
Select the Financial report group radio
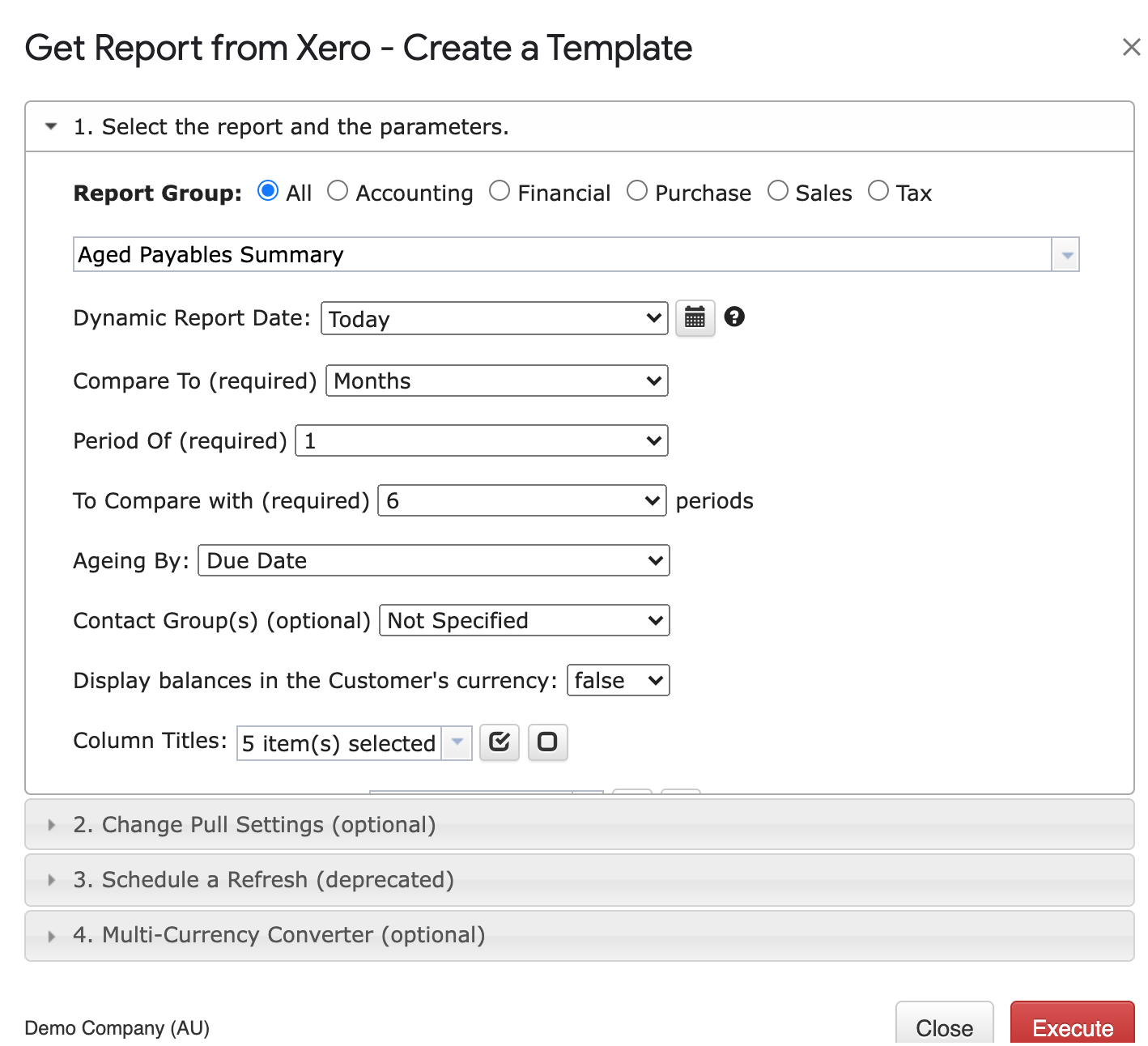500,191
